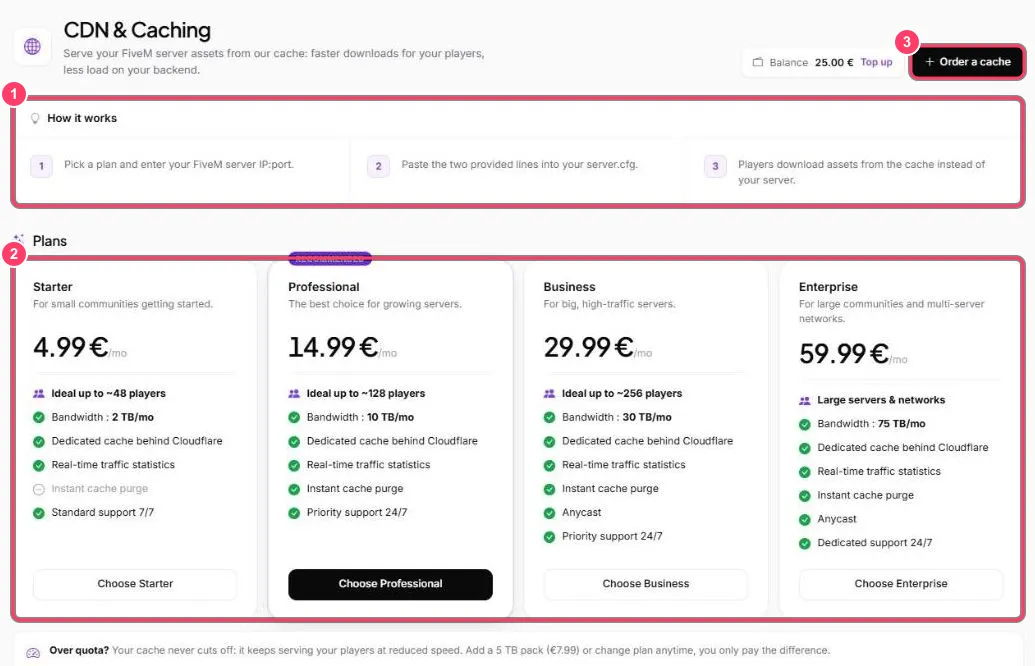Select the Professional plan title
Viewport: 1035px width, 666px height.
tap(323, 287)
